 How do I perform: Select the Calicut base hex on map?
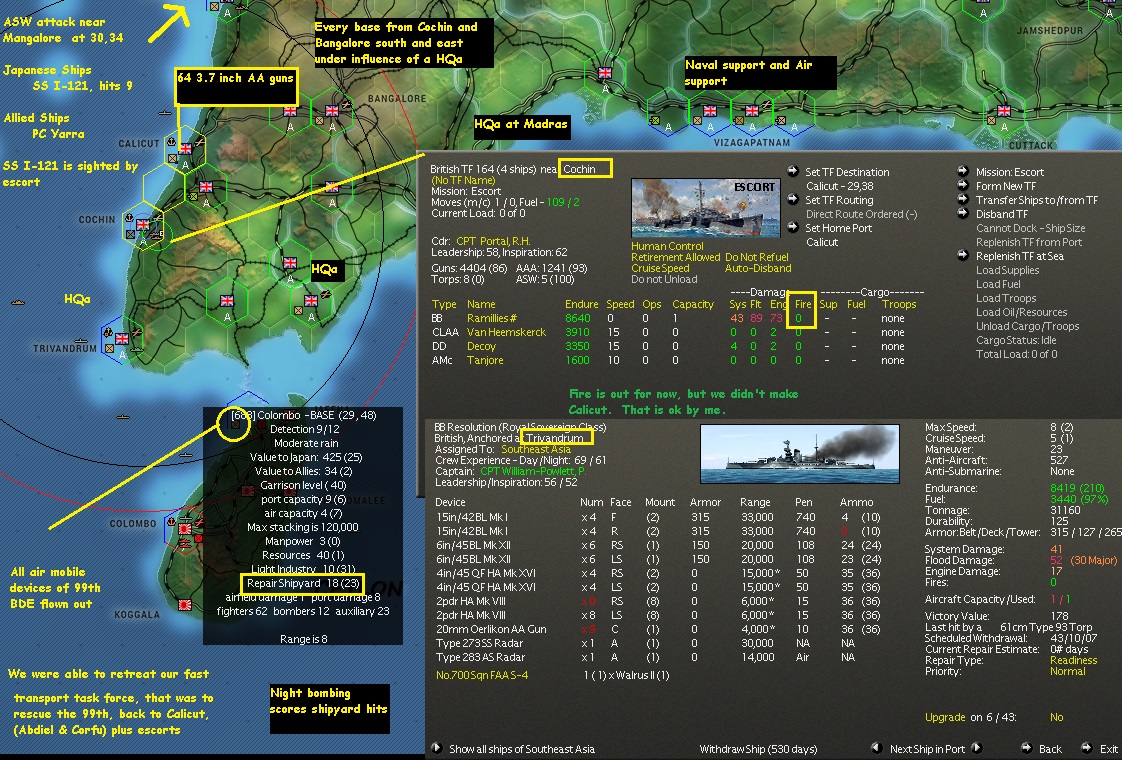point(185,149)
